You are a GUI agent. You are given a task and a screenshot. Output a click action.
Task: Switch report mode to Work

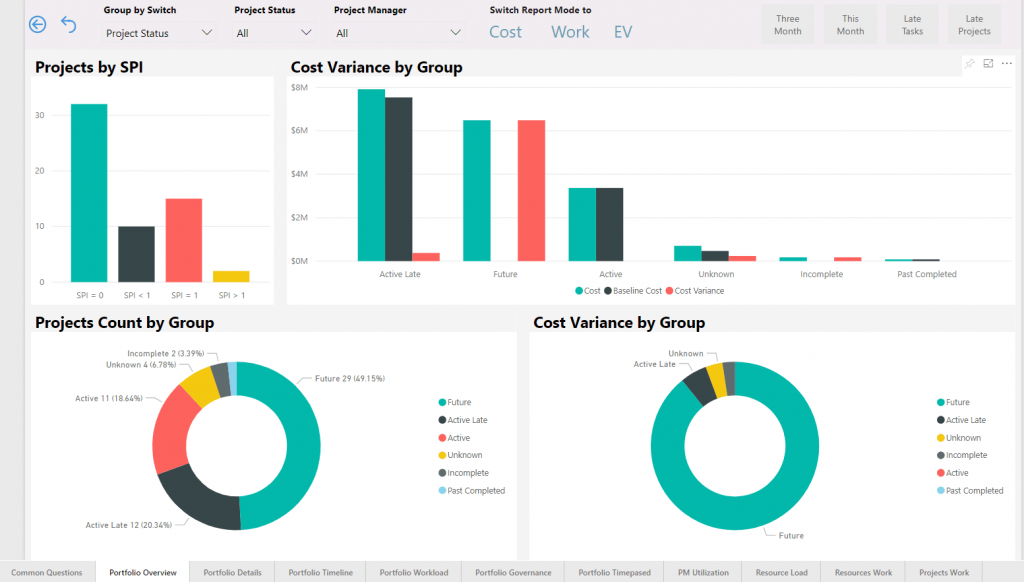pyautogui.click(x=569, y=31)
